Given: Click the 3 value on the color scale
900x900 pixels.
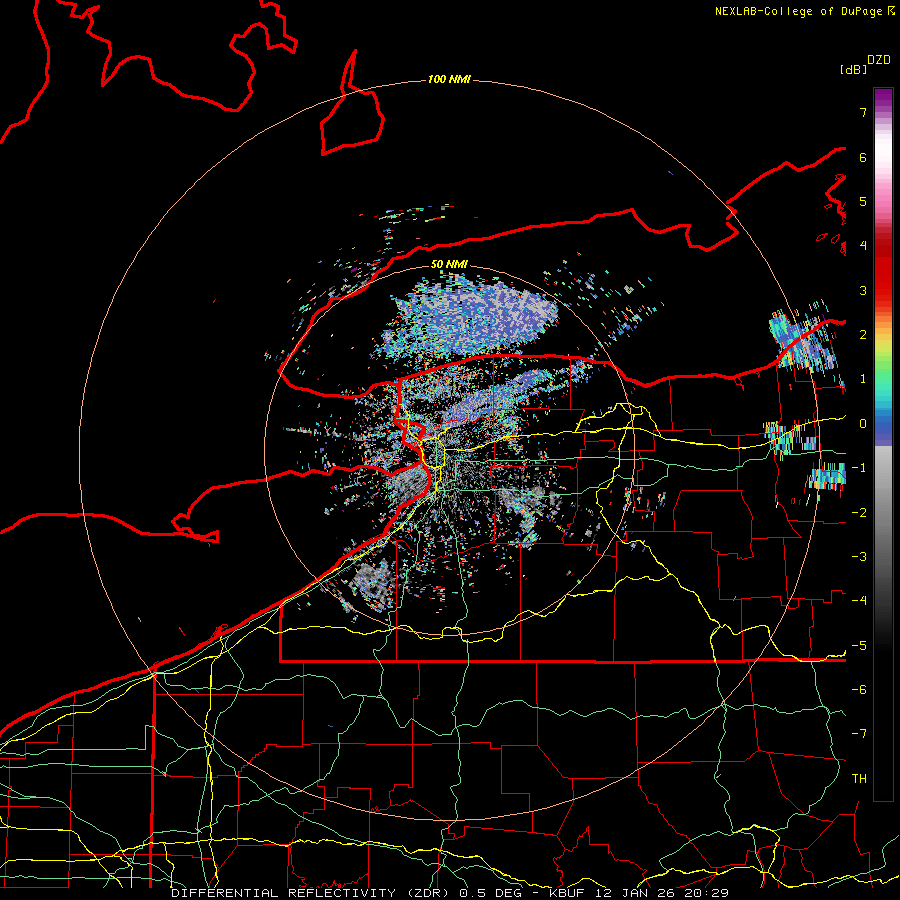Looking at the screenshot, I should [863, 290].
